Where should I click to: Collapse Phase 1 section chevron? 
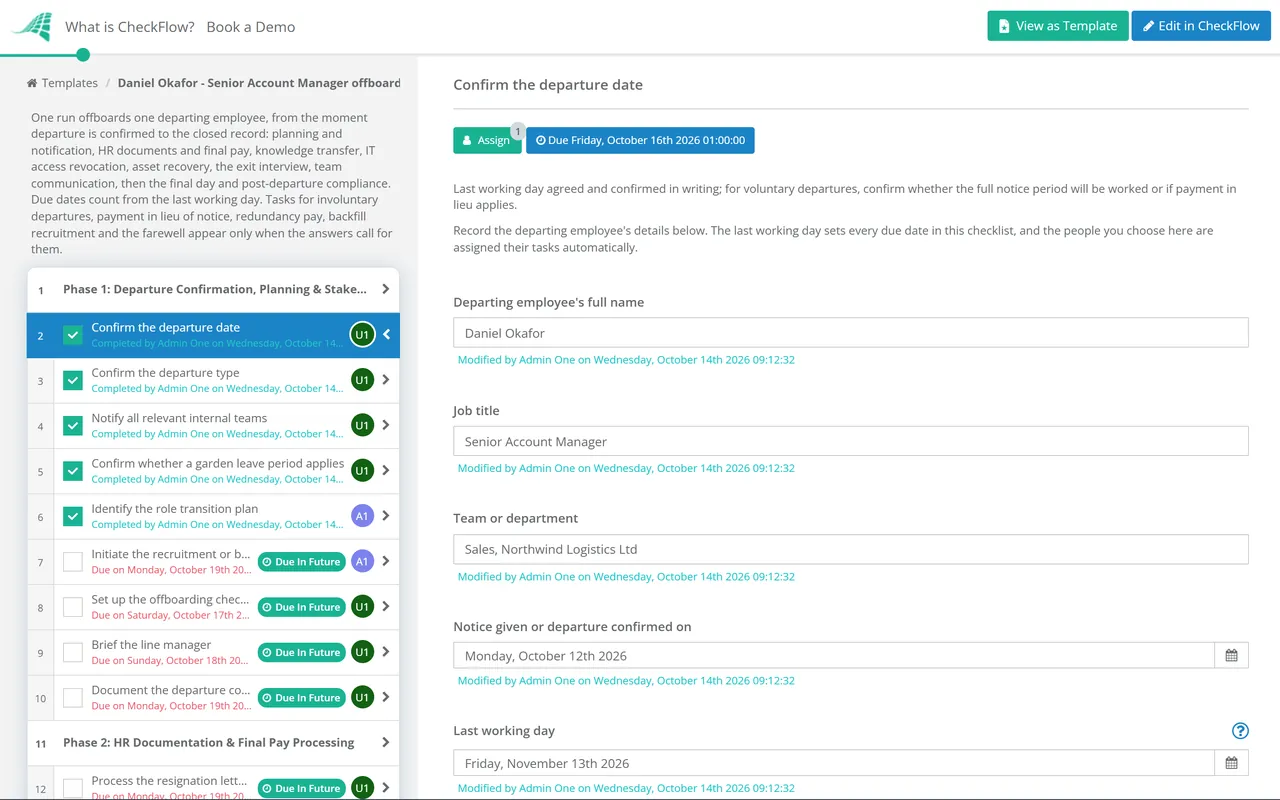point(386,289)
